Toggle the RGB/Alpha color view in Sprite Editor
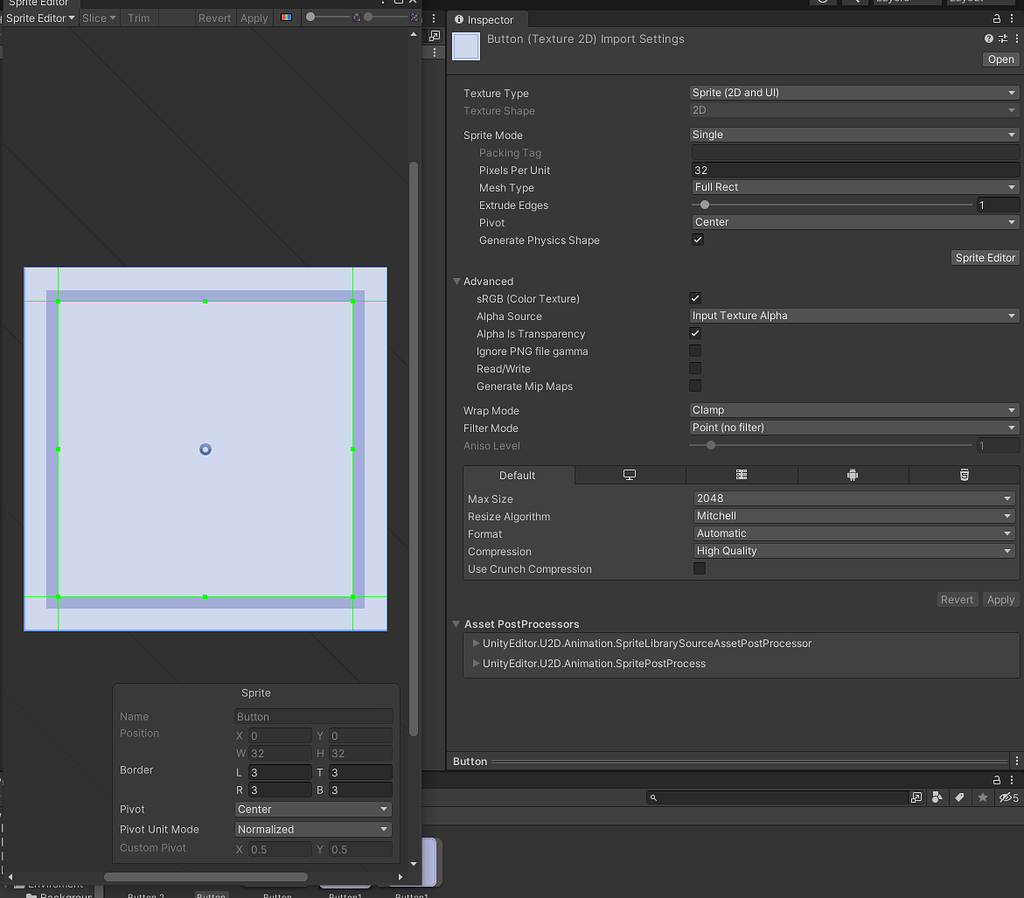This screenshot has width=1024, height=898. 286,17
